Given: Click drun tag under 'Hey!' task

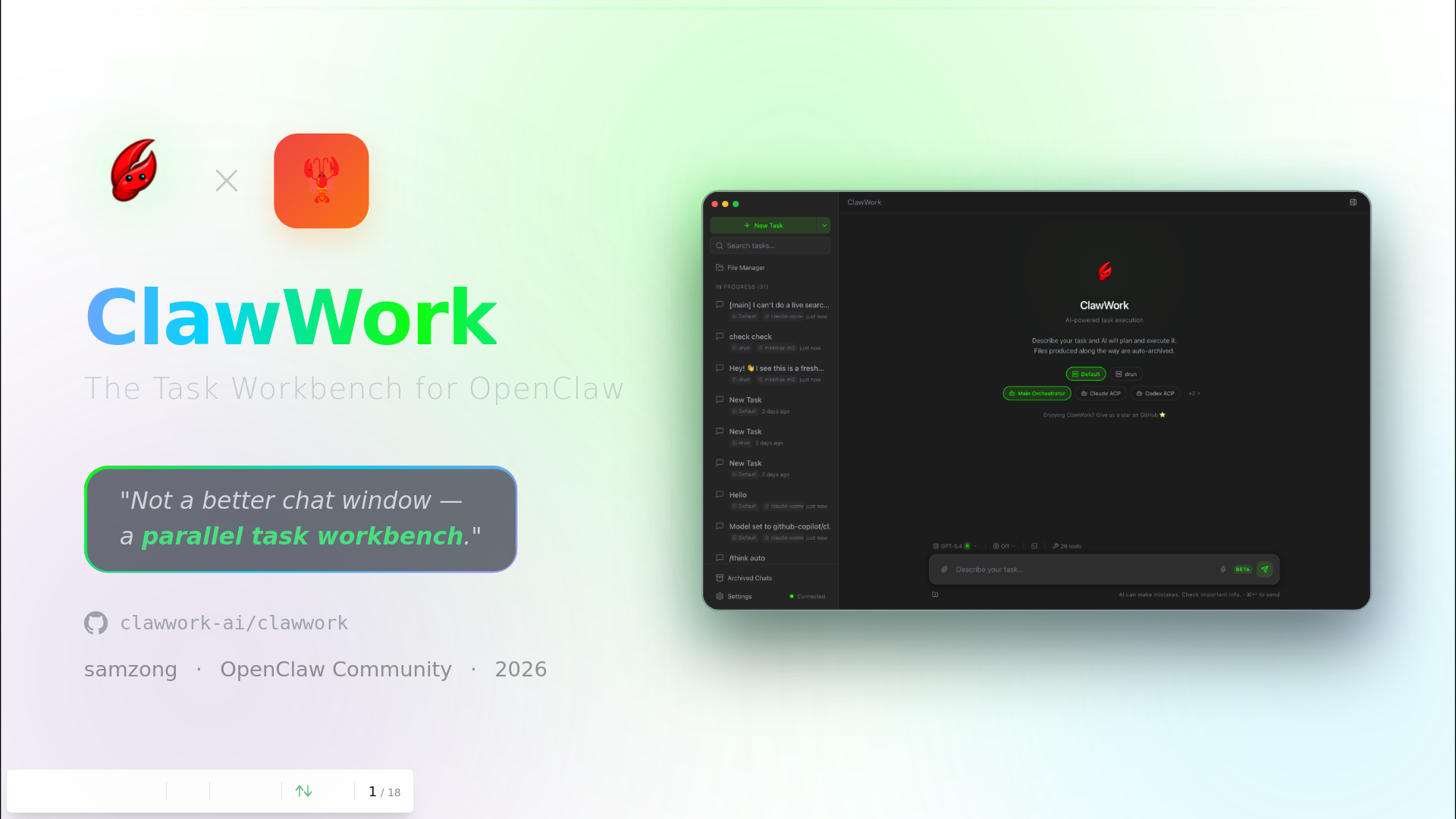Looking at the screenshot, I should (741, 380).
